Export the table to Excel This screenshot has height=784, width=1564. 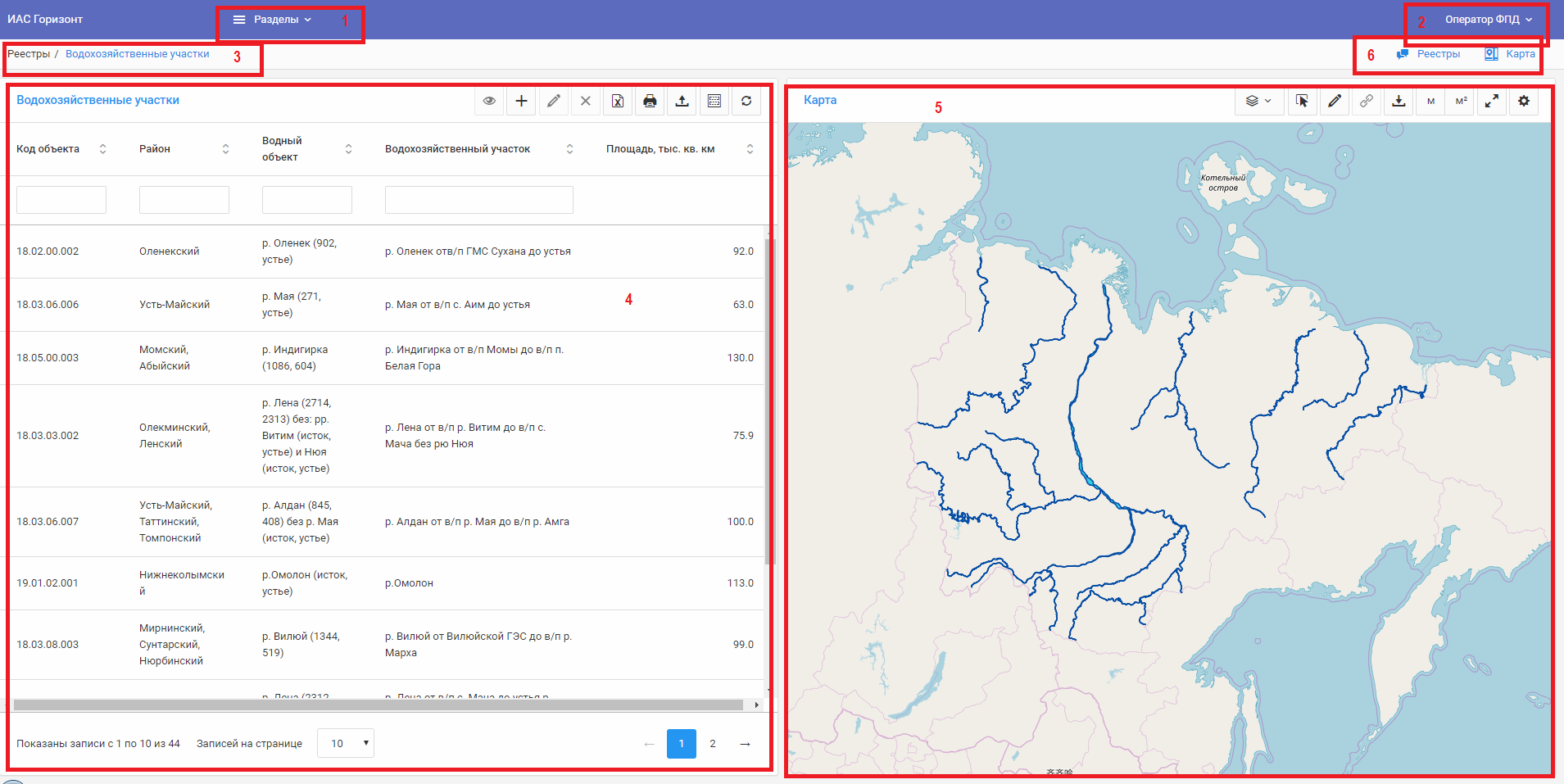(x=618, y=101)
